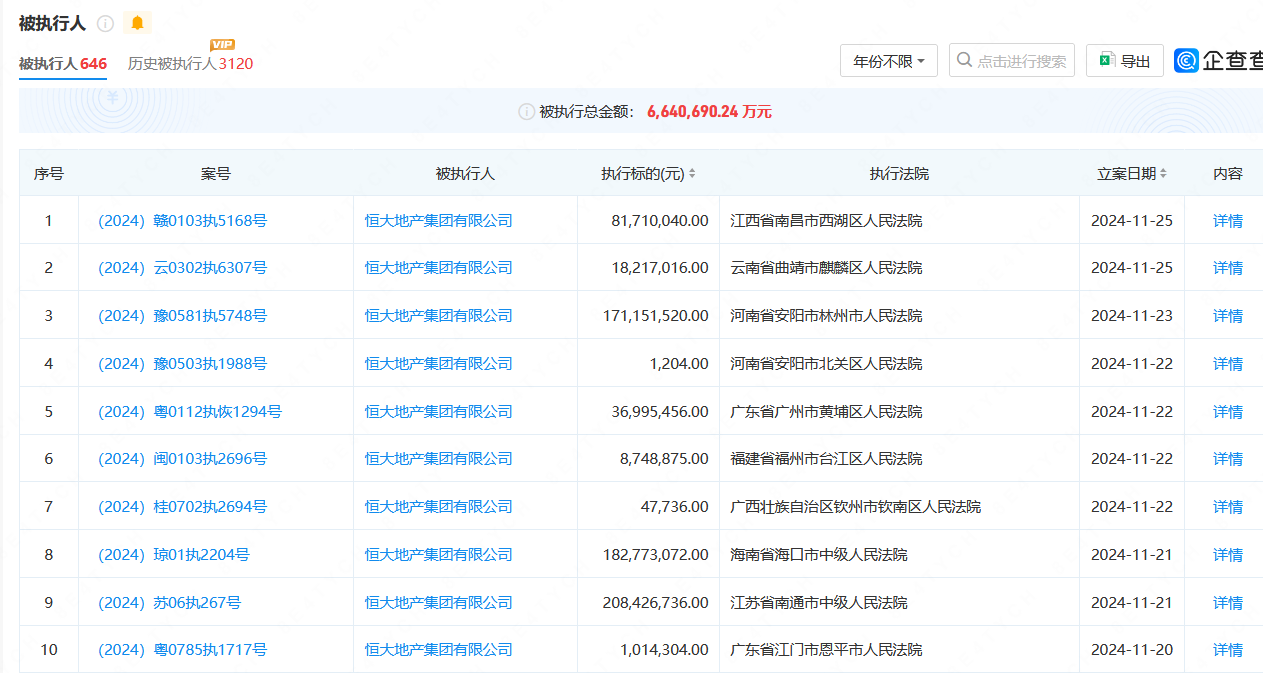Viewport: 1263px width, 673px height.
Task: Open case (2024) 赣0103执5168号
Action: click(182, 221)
